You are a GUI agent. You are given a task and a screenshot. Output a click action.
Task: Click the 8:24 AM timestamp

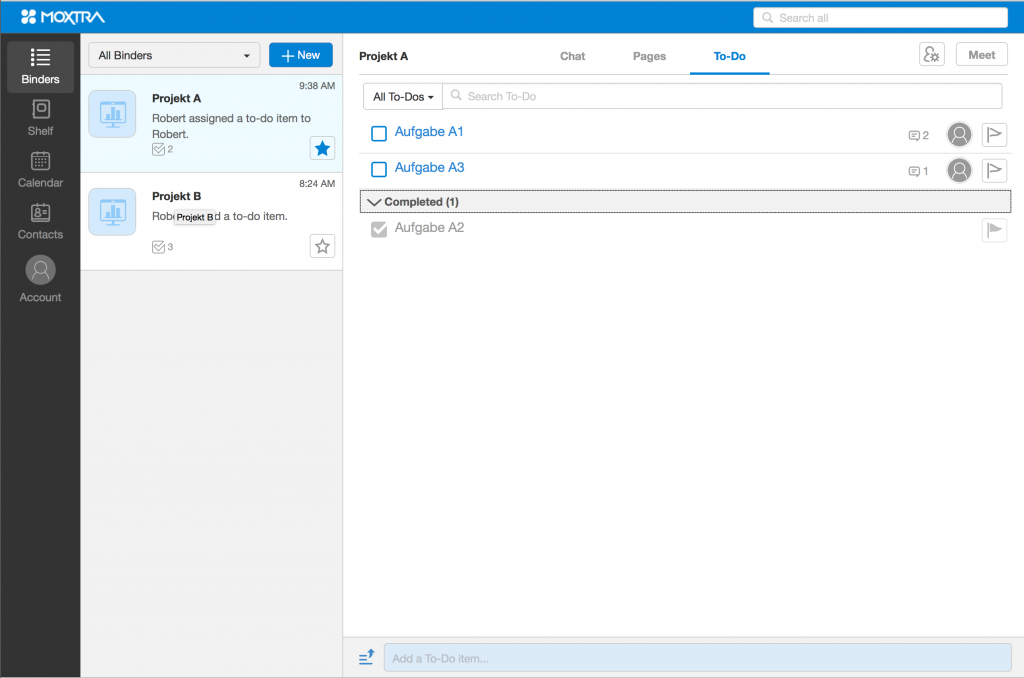(317, 184)
